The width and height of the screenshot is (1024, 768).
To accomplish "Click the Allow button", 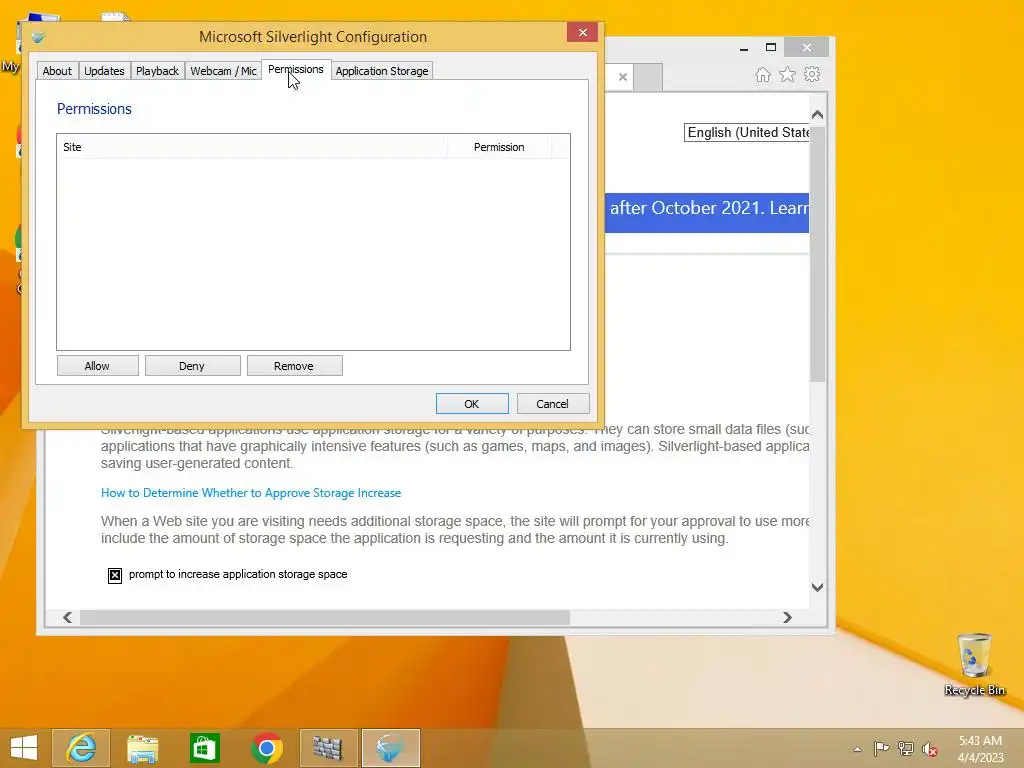I will pos(97,366).
